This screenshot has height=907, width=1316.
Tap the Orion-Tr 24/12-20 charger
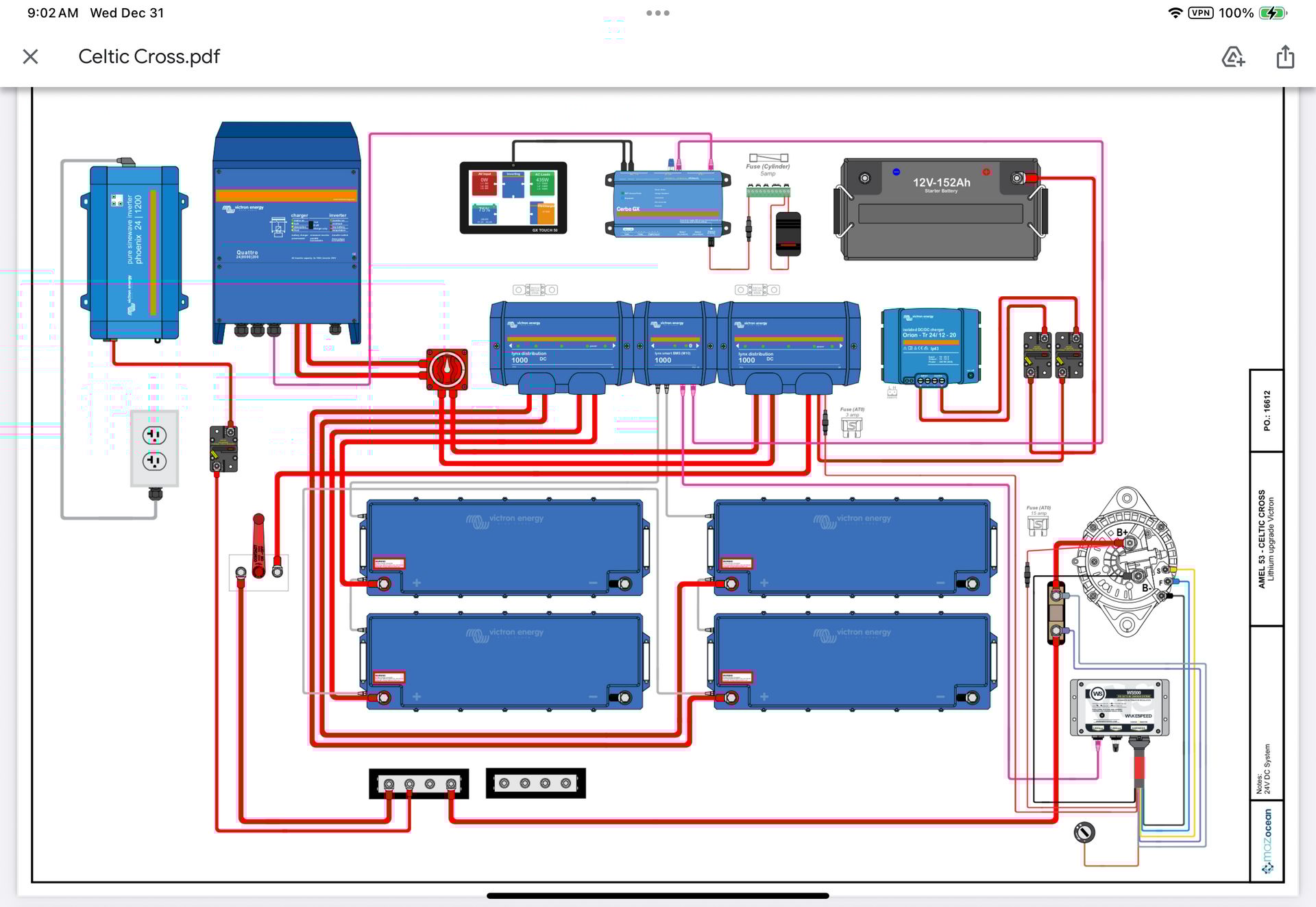pyautogui.click(x=930, y=346)
